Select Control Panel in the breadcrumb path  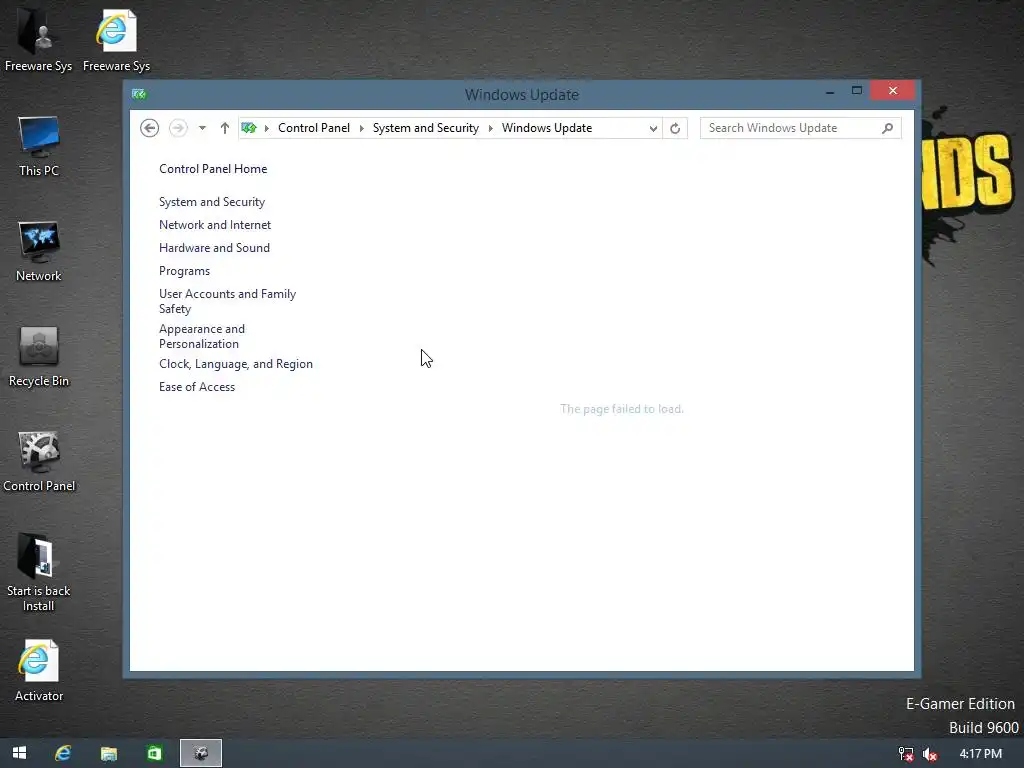(x=314, y=128)
